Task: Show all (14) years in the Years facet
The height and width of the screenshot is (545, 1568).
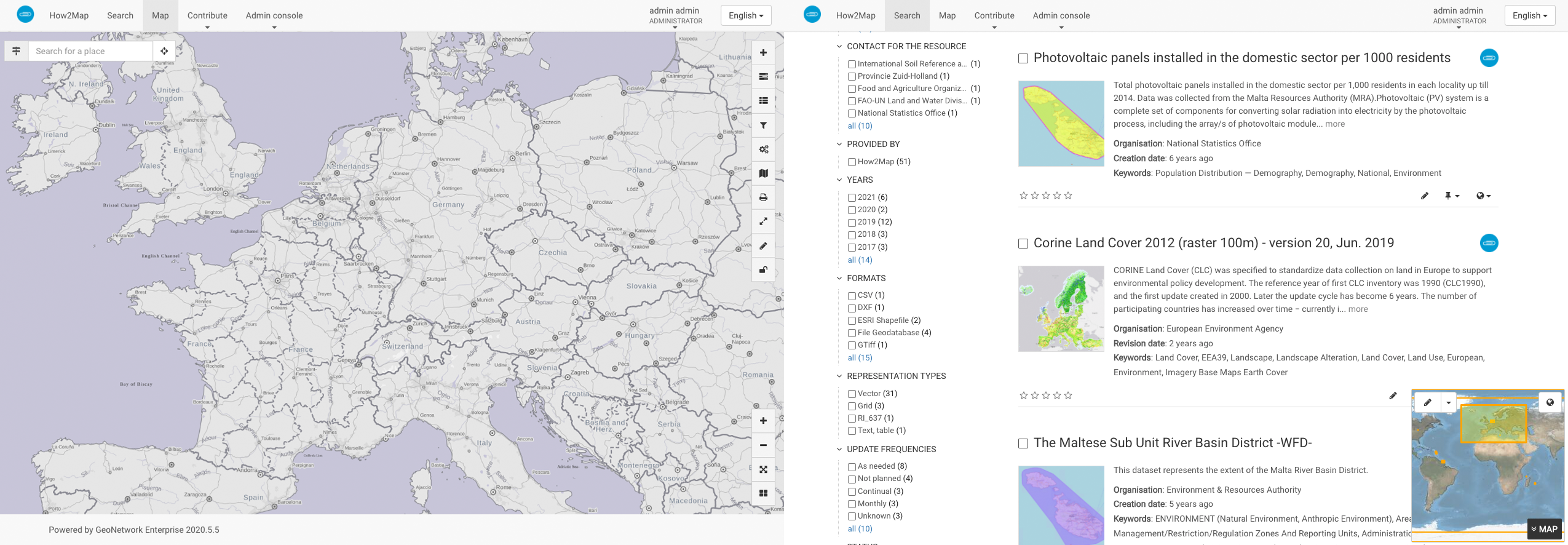Action: pos(860,260)
